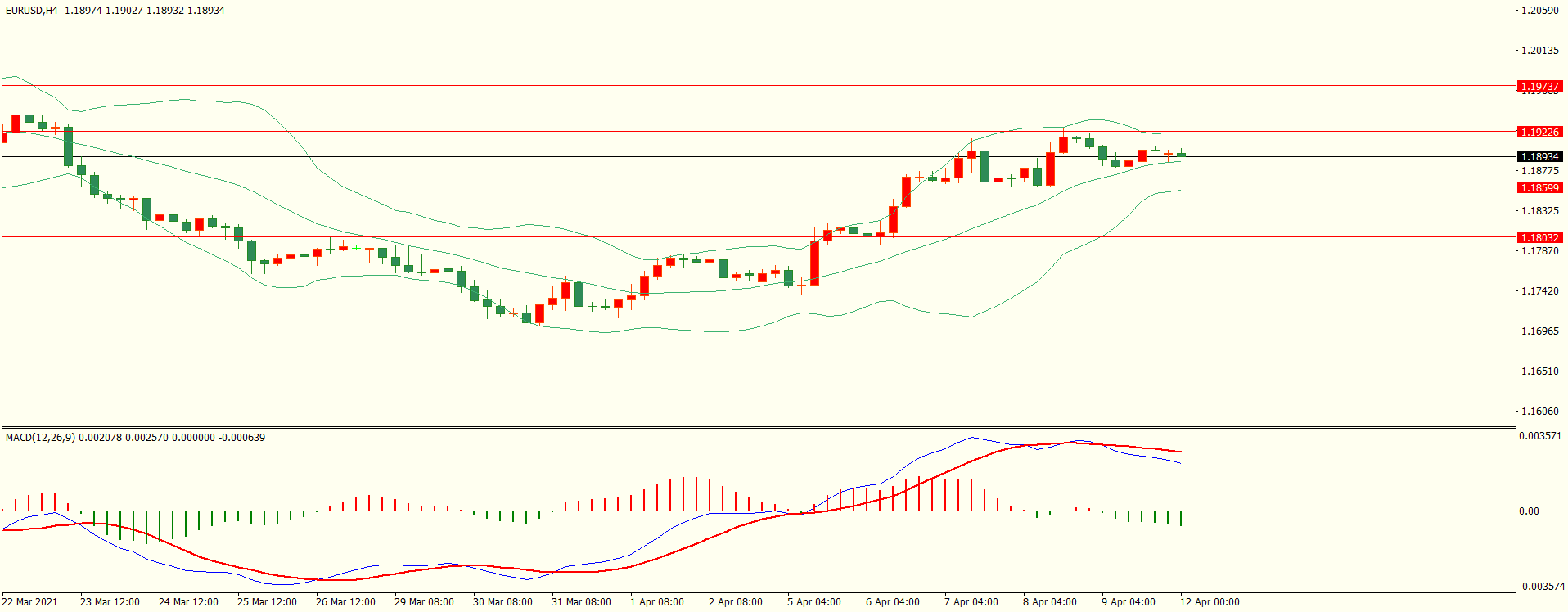This screenshot has height=612, width=1568.
Task: Select the 1 Apr 08:00 time label
Action: pos(656,602)
